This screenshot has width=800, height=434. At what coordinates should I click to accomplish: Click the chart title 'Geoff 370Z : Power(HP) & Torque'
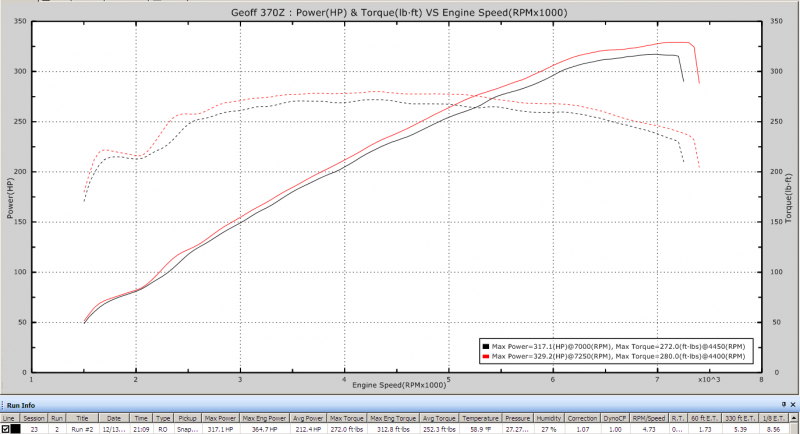[399, 12]
